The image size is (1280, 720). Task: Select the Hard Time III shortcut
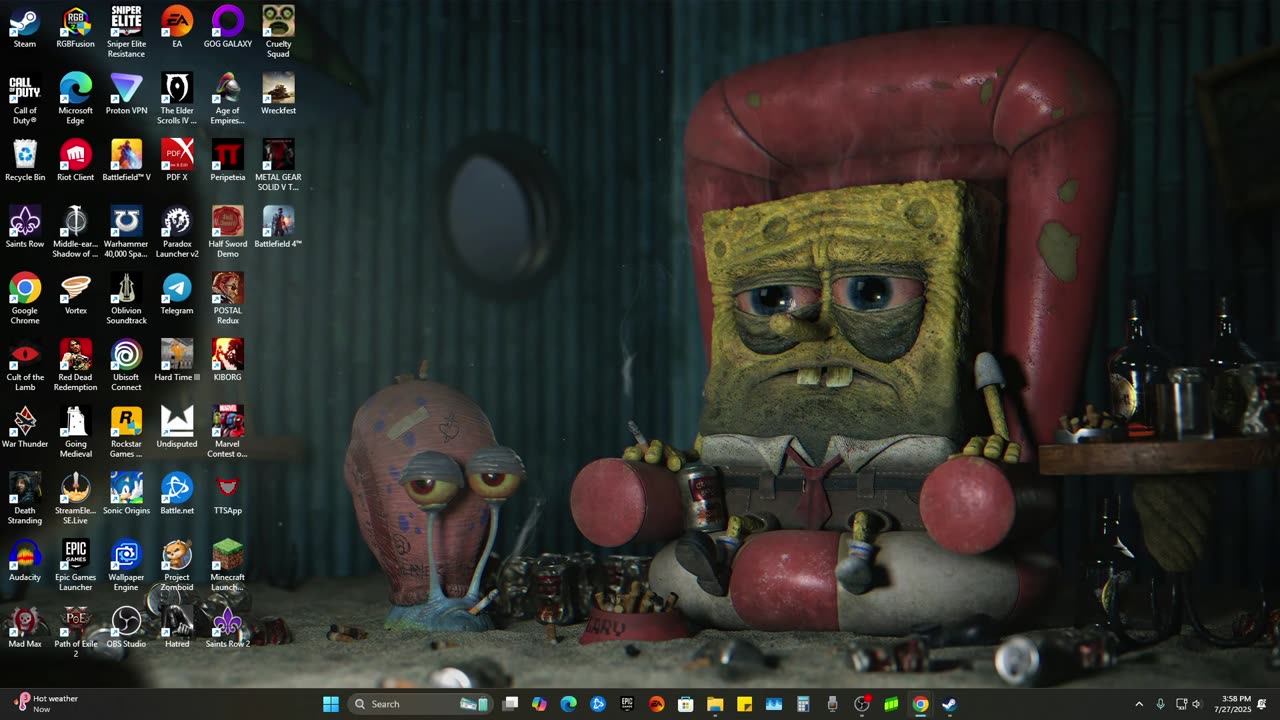[x=177, y=360]
